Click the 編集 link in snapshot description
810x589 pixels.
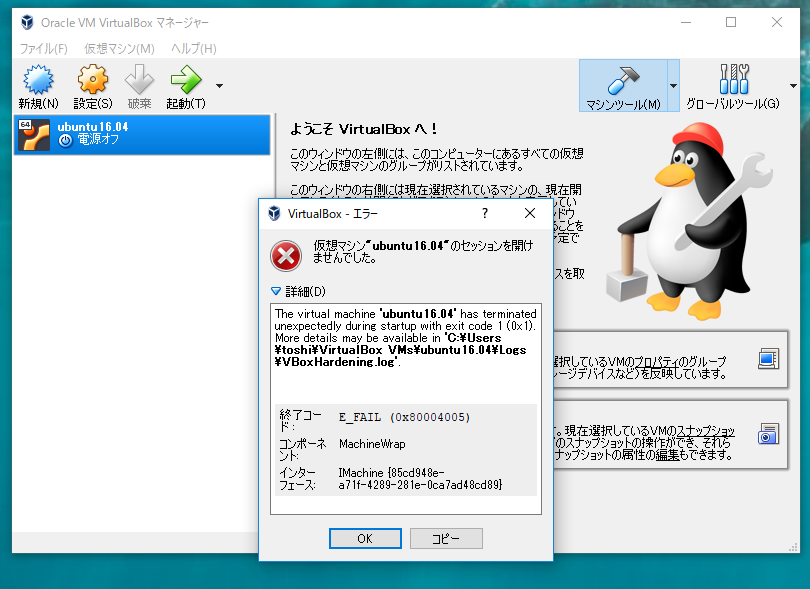(x=667, y=455)
